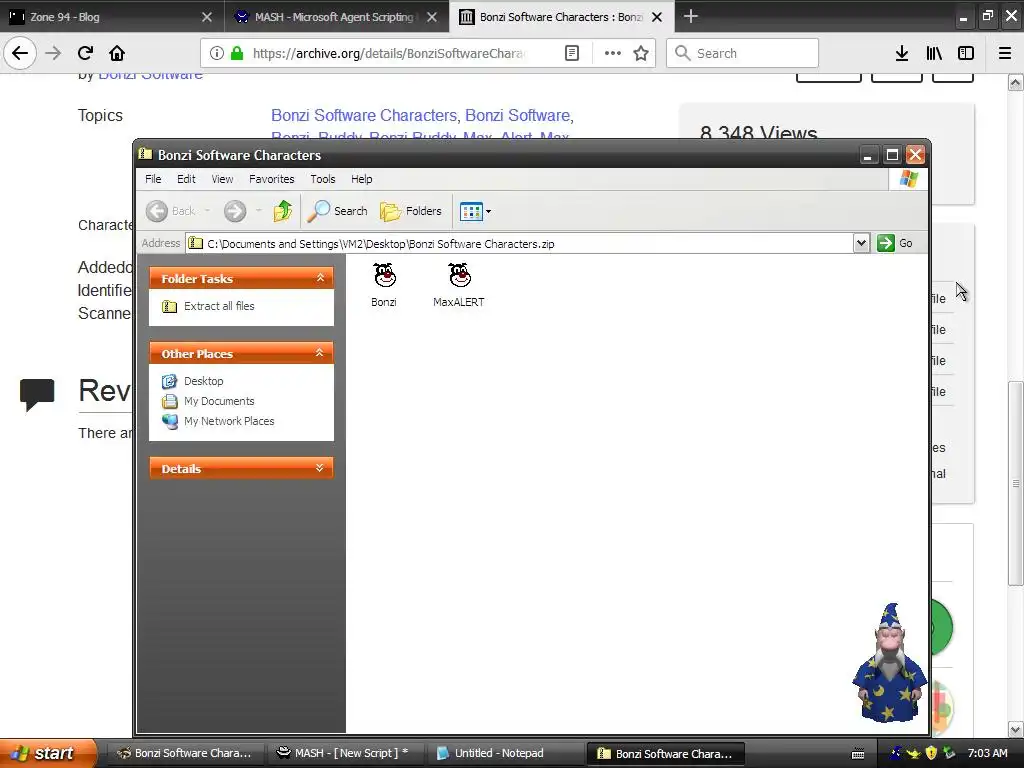
Task: Open Explorer Search pane
Action: pyautogui.click(x=338, y=211)
